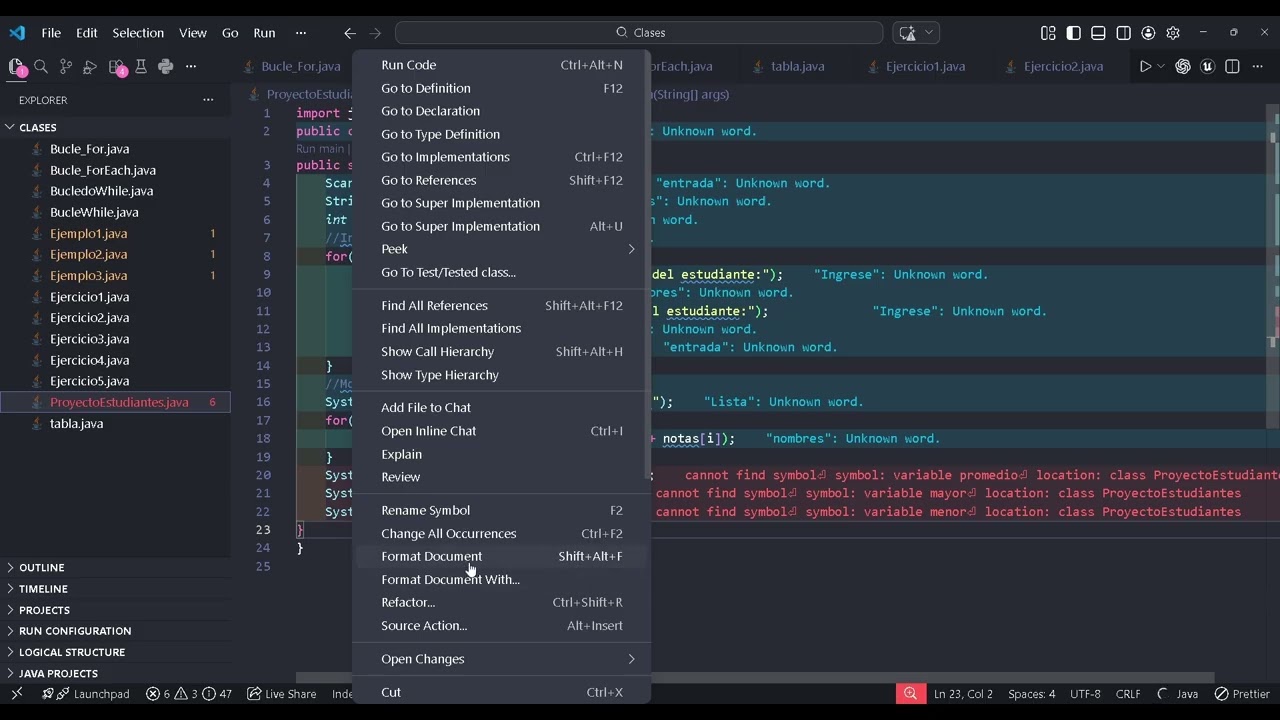The width and height of the screenshot is (1280, 720).
Task: Switch to Ejercicio2.java tab
Action: [1063, 67]
